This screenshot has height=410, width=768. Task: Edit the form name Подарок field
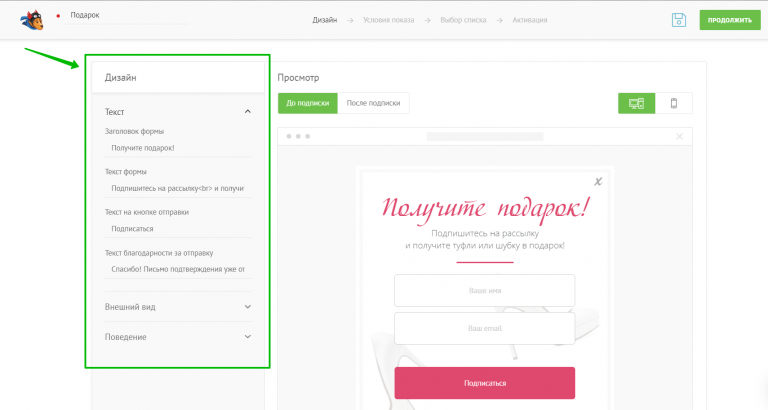[126, 16]
